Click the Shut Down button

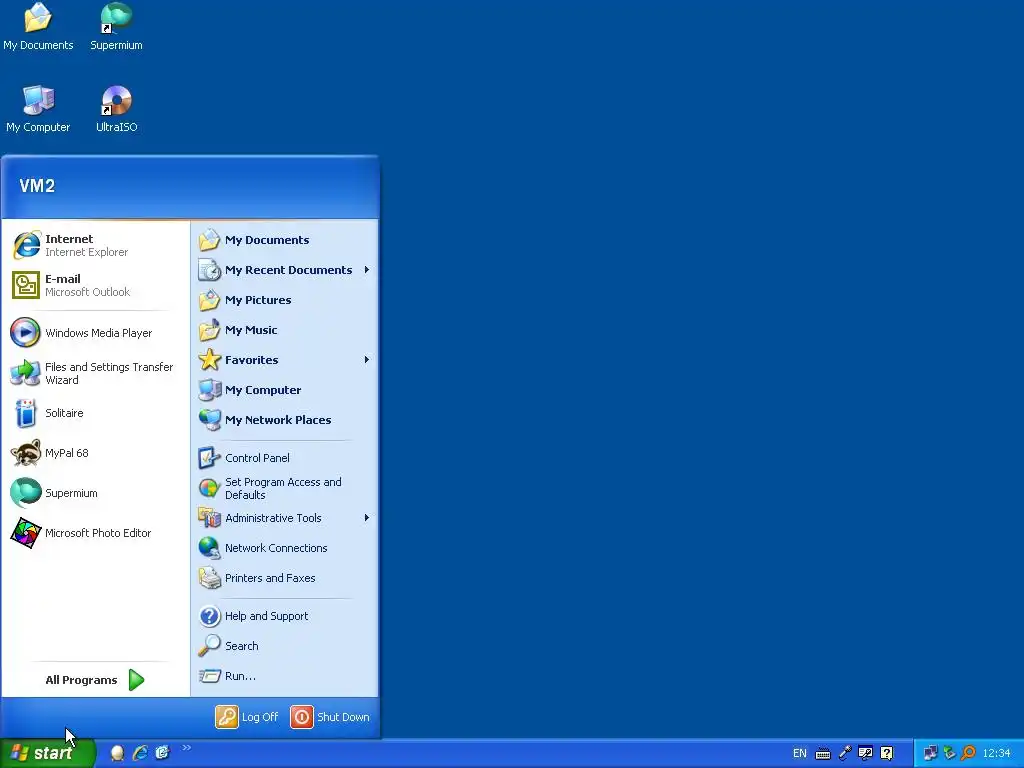tap(330, 717)
